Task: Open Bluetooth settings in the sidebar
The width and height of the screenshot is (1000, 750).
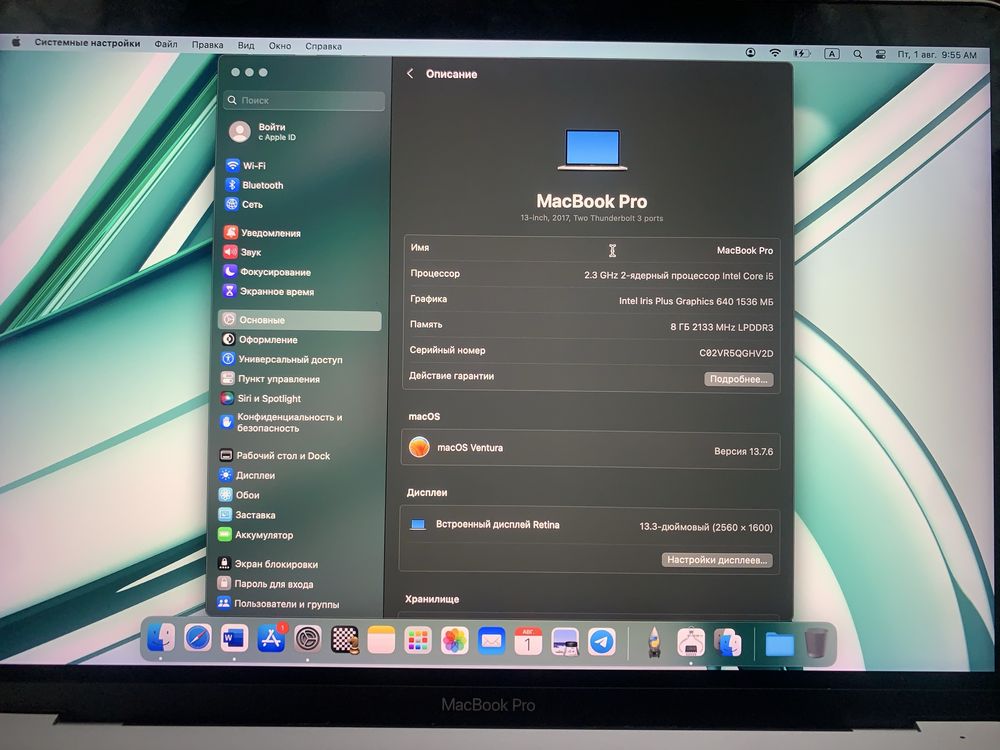Action: click(x=254, y=185)
